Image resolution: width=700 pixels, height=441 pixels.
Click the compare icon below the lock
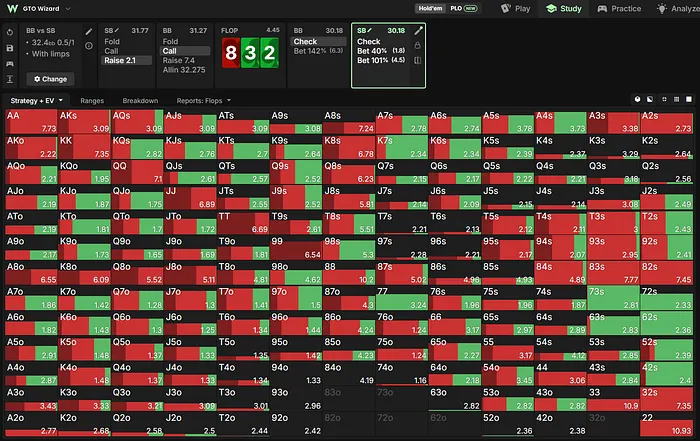(x=417, y=60)
